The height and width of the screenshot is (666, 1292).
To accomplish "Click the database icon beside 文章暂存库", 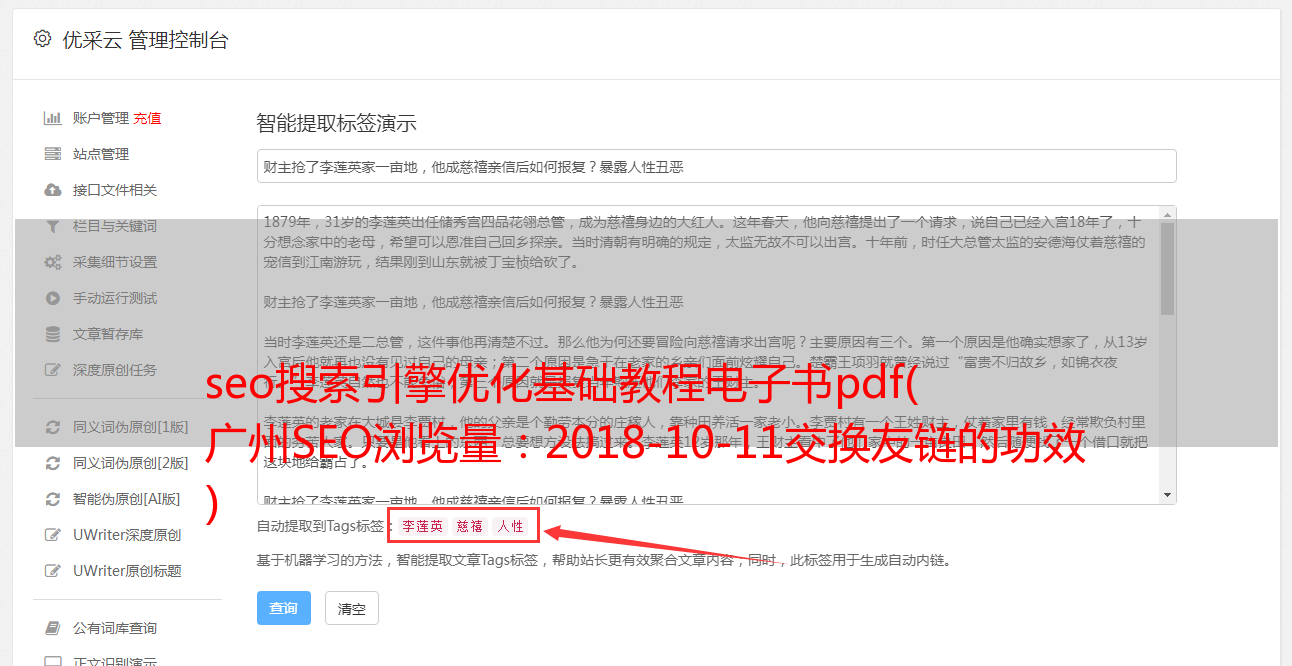I will tap(53, 334).
